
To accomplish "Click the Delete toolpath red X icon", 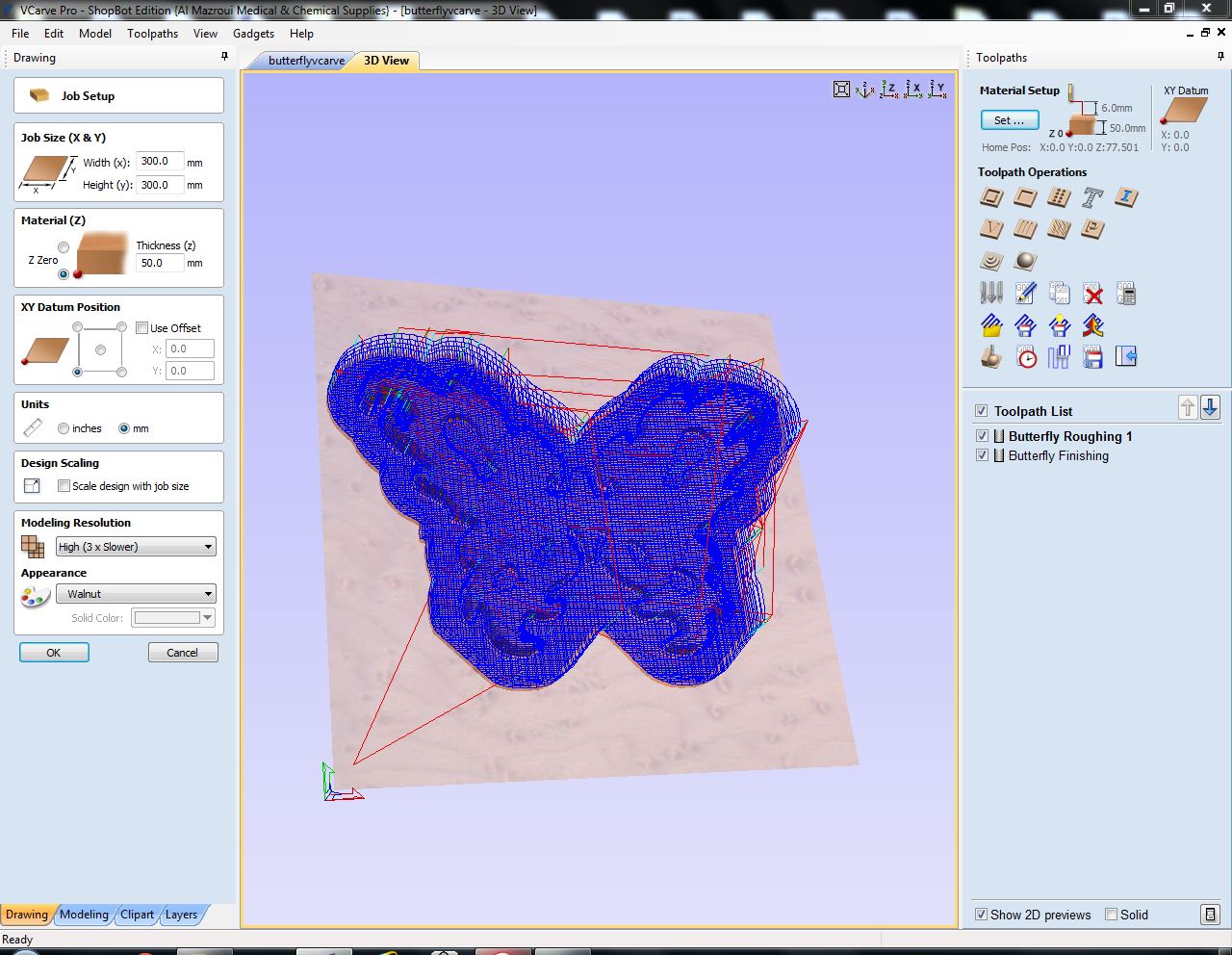I will click(x=1092, y=293).
